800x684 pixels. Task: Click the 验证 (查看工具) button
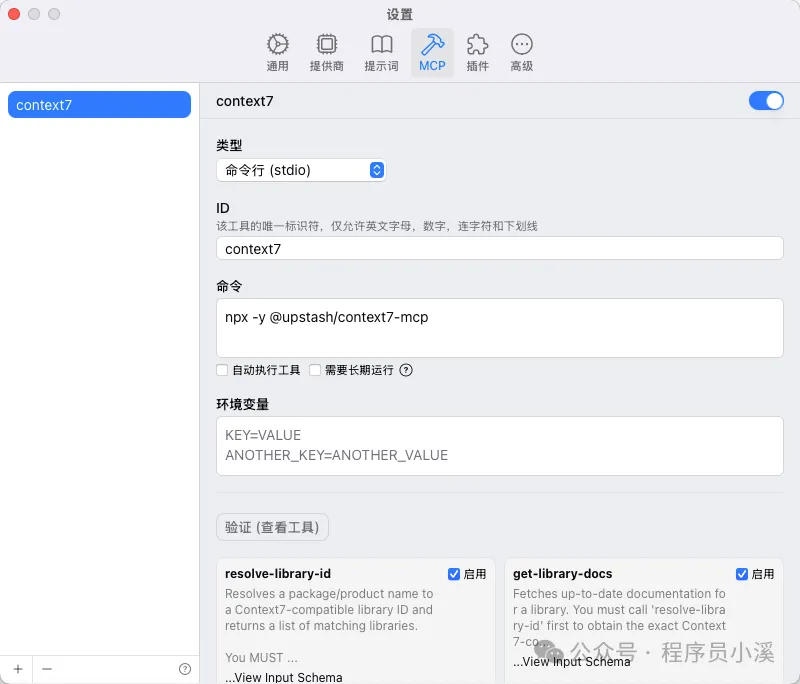coord(272,527)
